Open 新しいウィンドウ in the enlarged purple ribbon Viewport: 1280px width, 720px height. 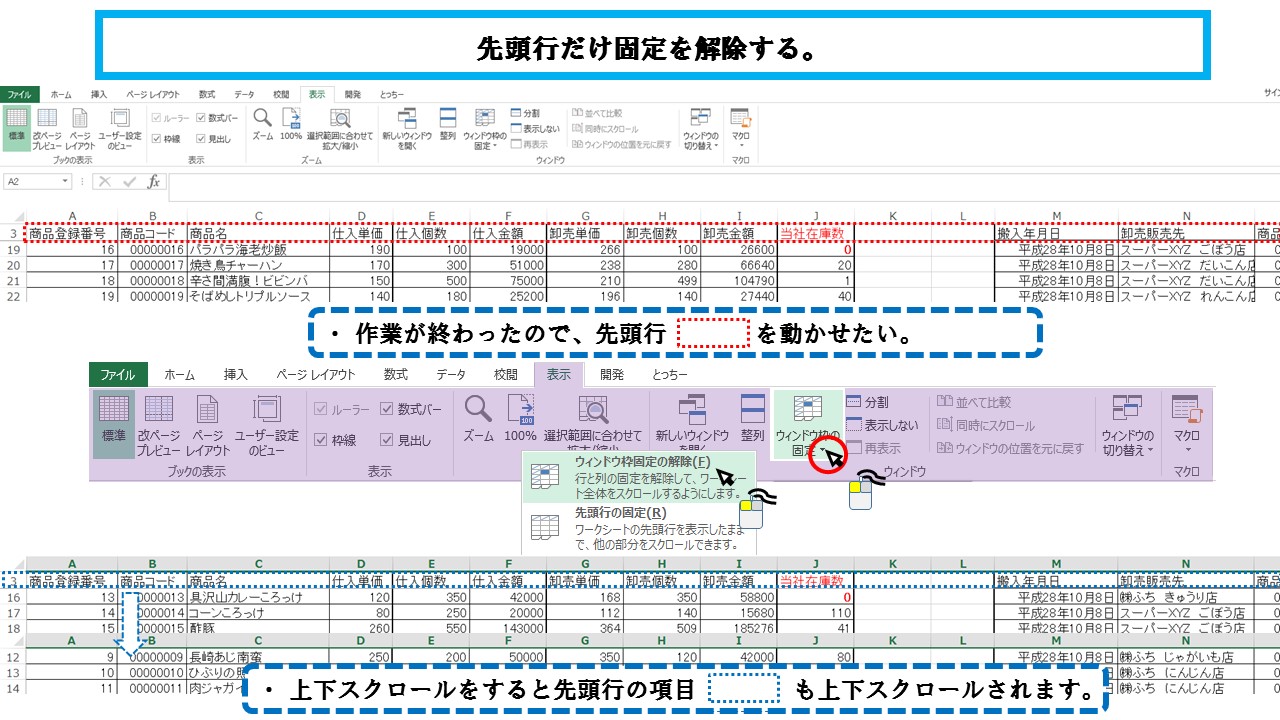coord(692,424)
